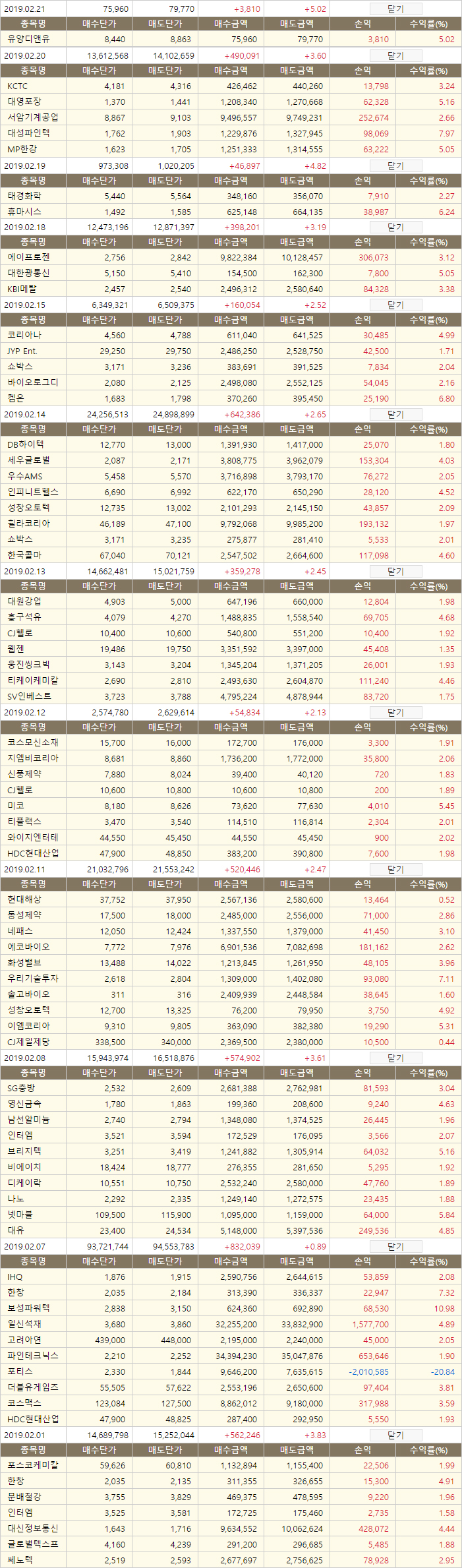
Task: Select the 포티스 loss value -2,010,585
Action: click(368, 1372)
